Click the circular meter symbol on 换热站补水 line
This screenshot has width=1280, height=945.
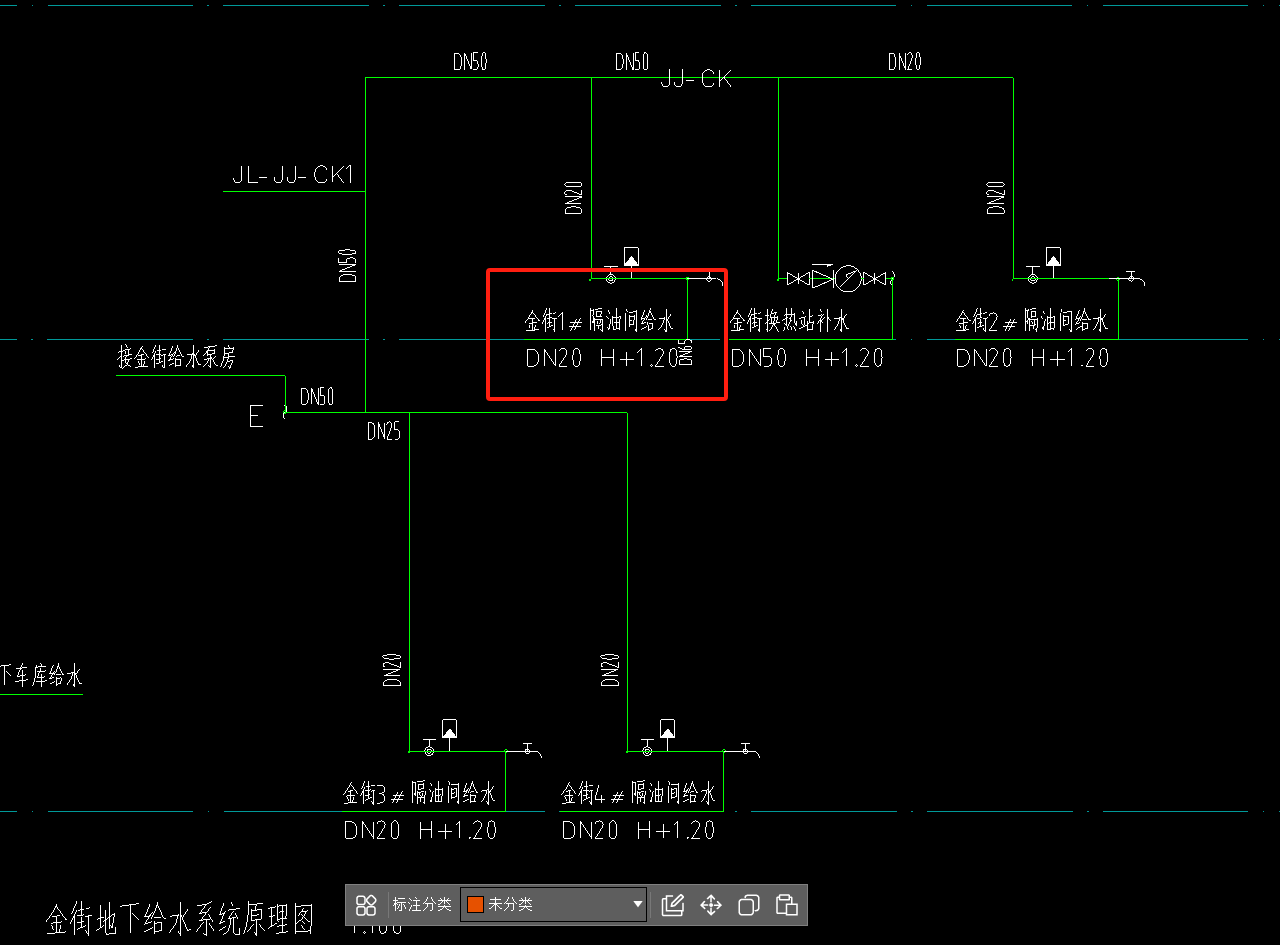(x=848, y=278)
